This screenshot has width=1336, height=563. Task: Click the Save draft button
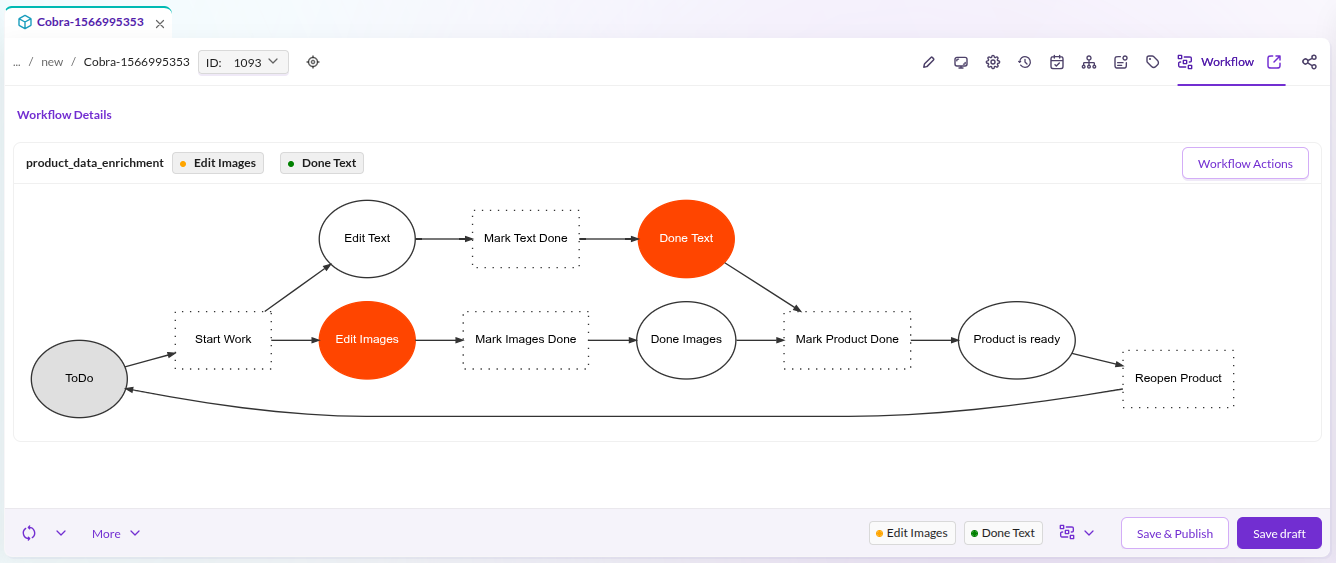tap(1279, 533)
